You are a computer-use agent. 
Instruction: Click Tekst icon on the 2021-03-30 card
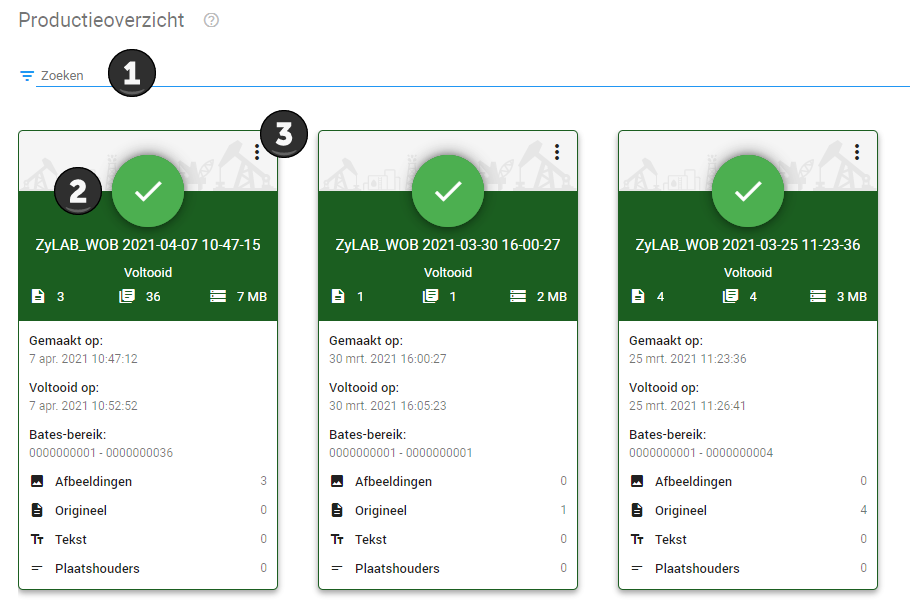point(338,539)
